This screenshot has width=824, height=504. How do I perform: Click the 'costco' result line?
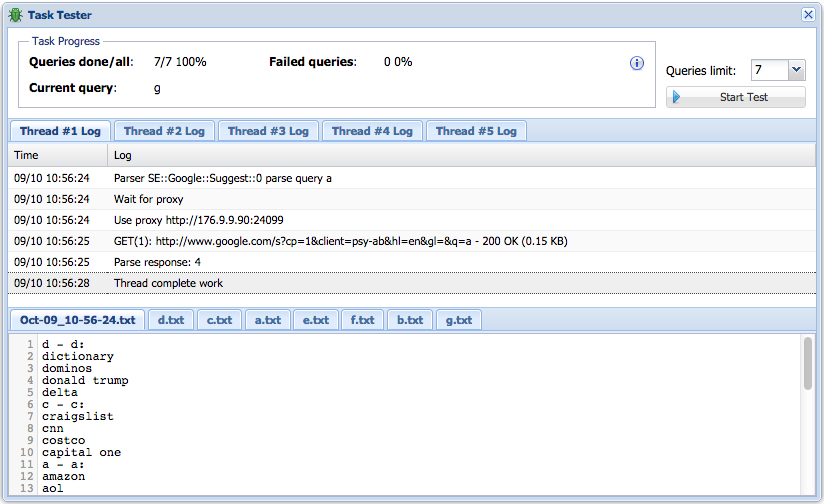(x=64, y=440)
